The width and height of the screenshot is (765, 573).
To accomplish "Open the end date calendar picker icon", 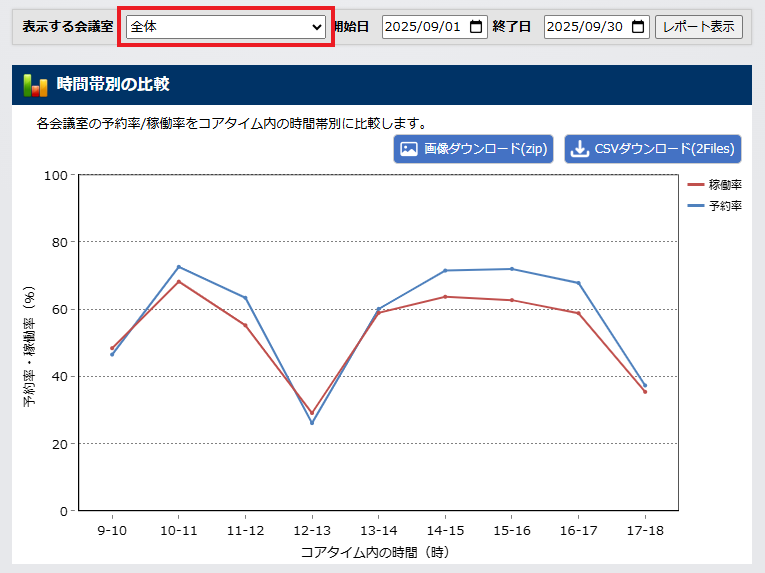I will (638, 27).
